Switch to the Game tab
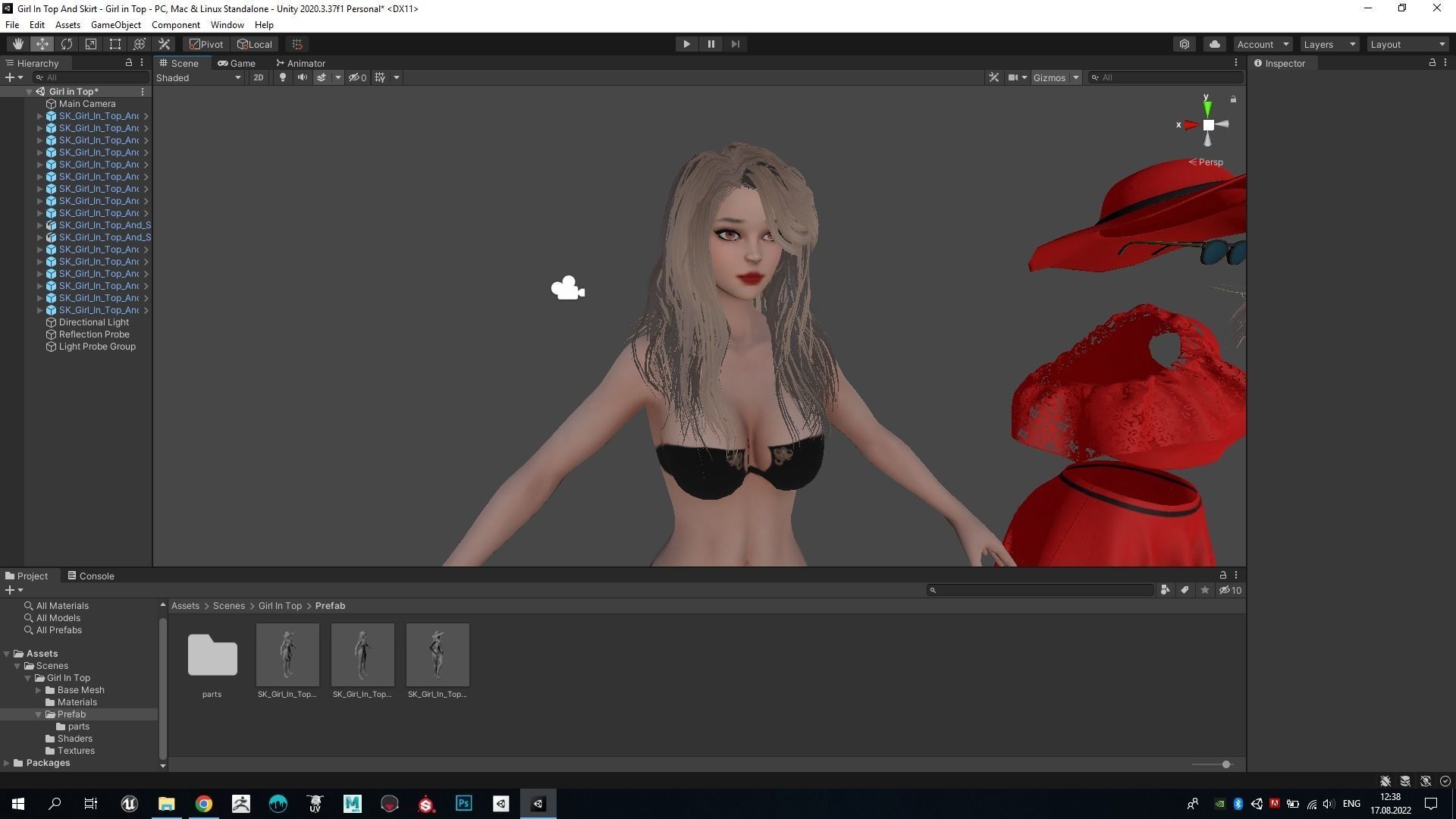This screenshot has height=819, width=1456. point(237,63)
